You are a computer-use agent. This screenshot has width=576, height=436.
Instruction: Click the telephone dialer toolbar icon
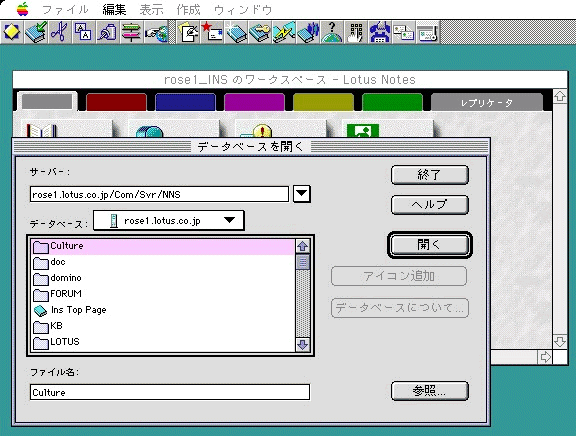point(379,32)
